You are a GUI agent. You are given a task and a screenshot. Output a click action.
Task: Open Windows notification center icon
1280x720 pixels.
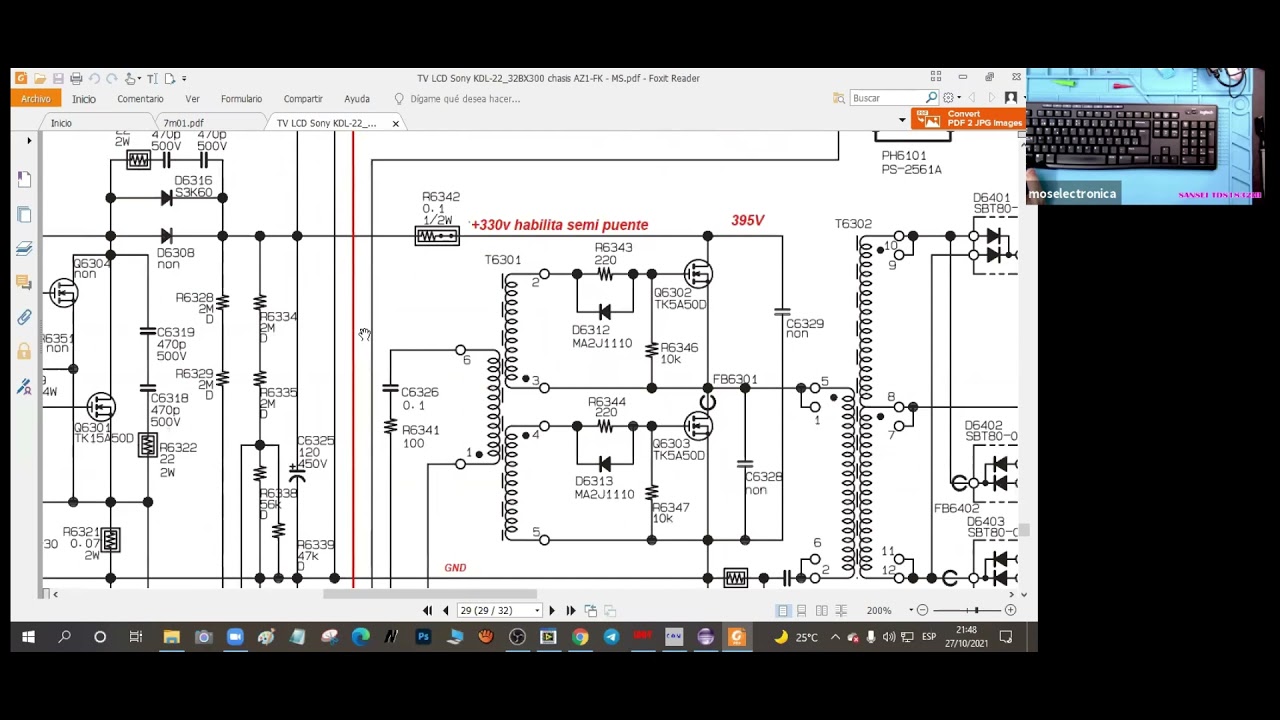pyautogui.click(x=1006, y=637)
